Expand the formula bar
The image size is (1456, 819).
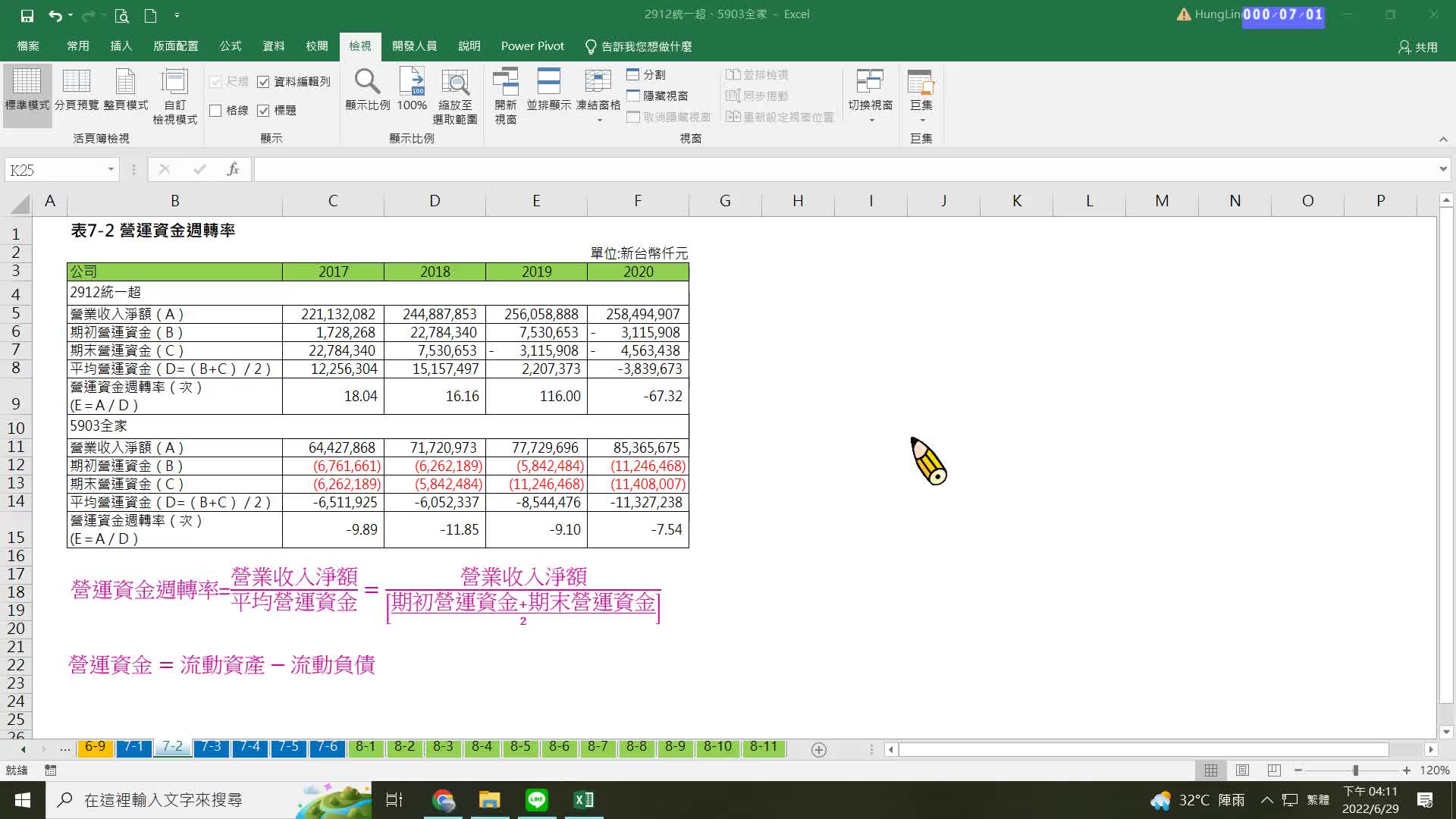tap(1443, 169)
